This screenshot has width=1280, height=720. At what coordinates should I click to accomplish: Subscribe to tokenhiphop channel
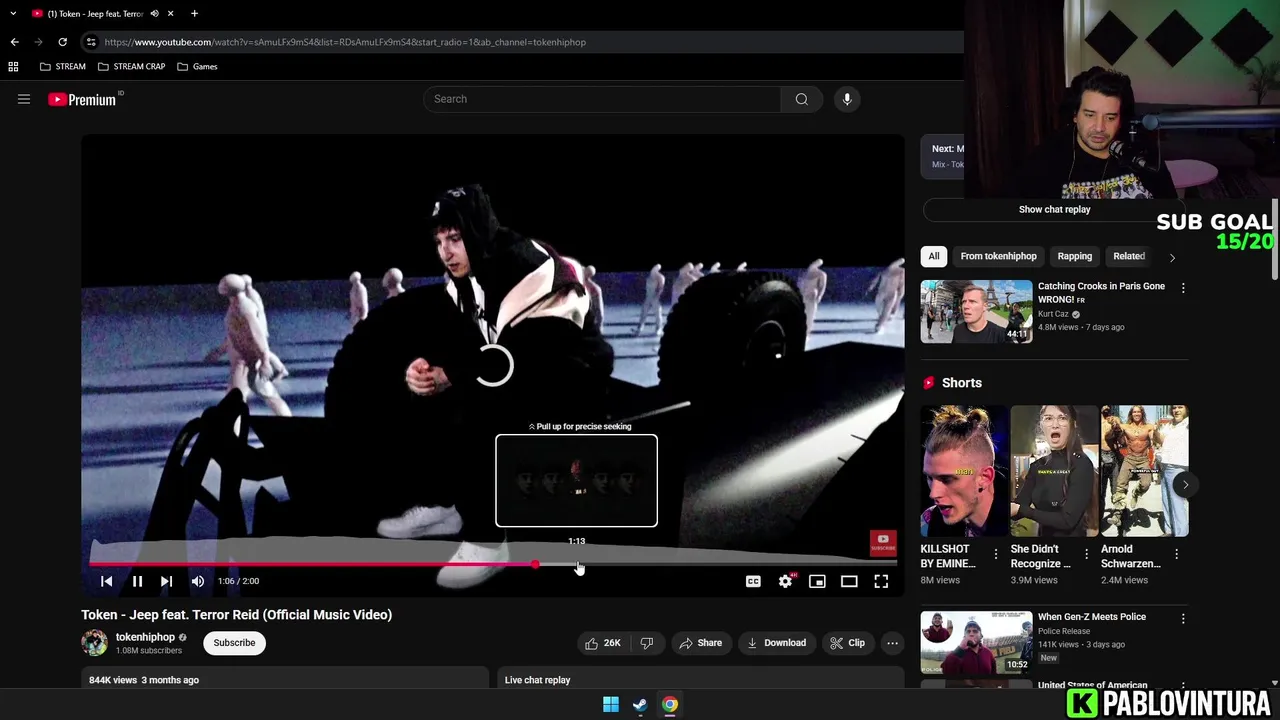pos(234,643)
